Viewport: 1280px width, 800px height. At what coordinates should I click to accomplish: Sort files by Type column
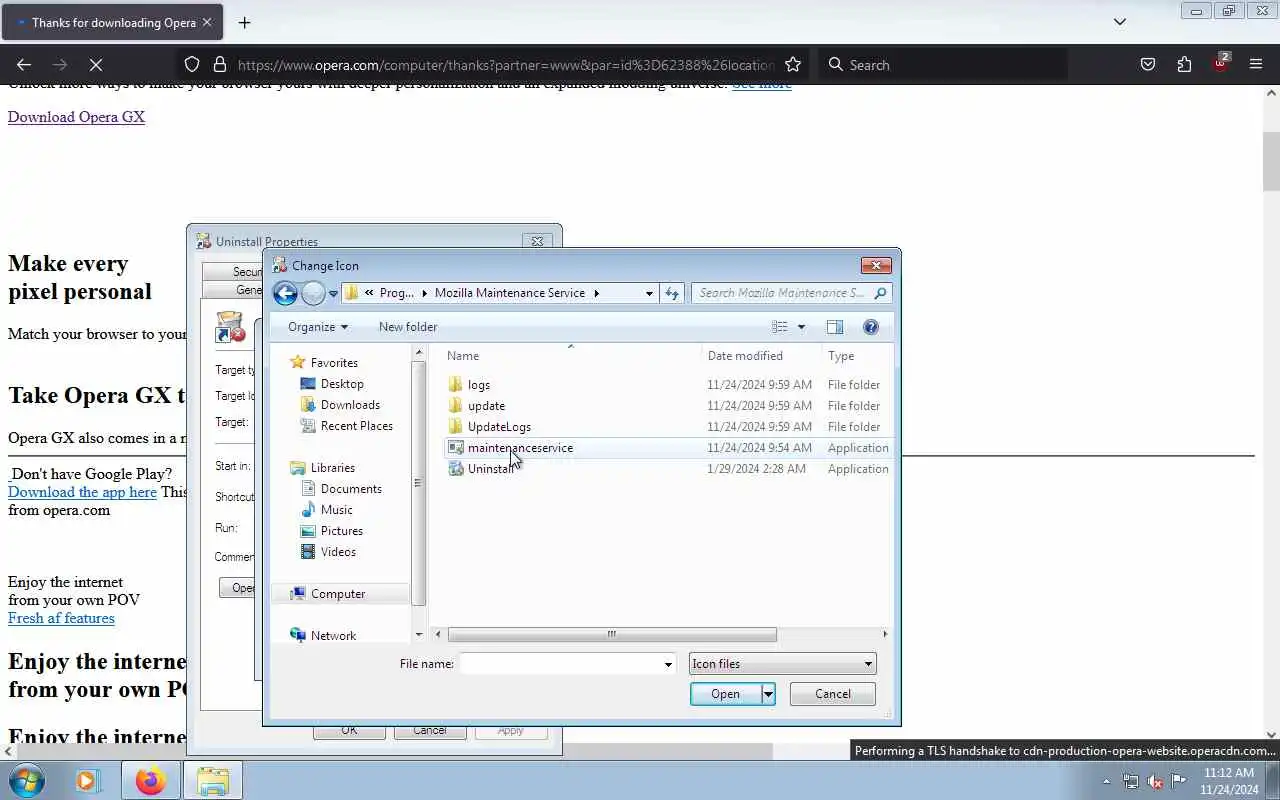pyautogui.click(x=857, y=356)
